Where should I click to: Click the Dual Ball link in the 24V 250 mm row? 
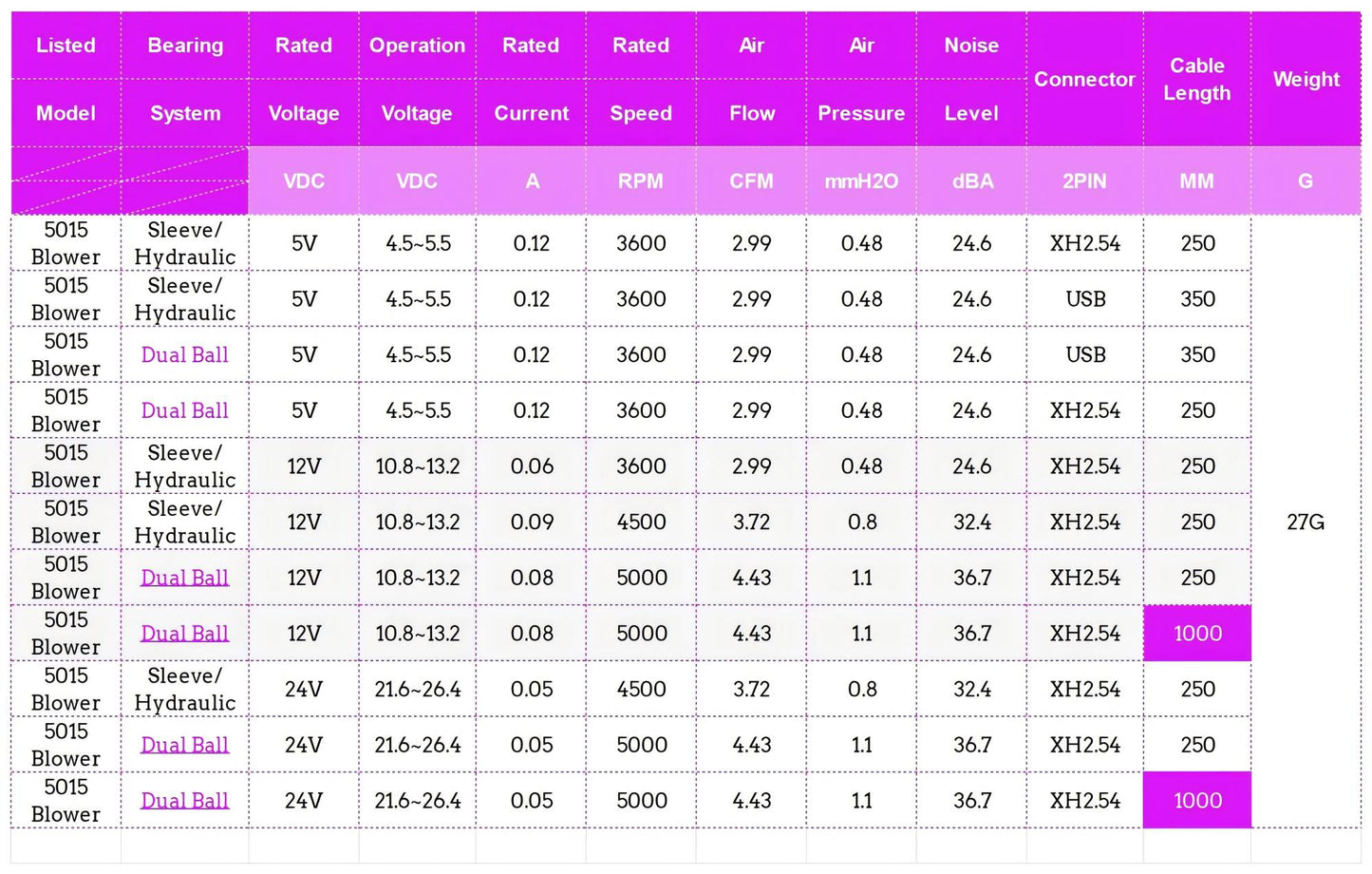coord(184,745)
